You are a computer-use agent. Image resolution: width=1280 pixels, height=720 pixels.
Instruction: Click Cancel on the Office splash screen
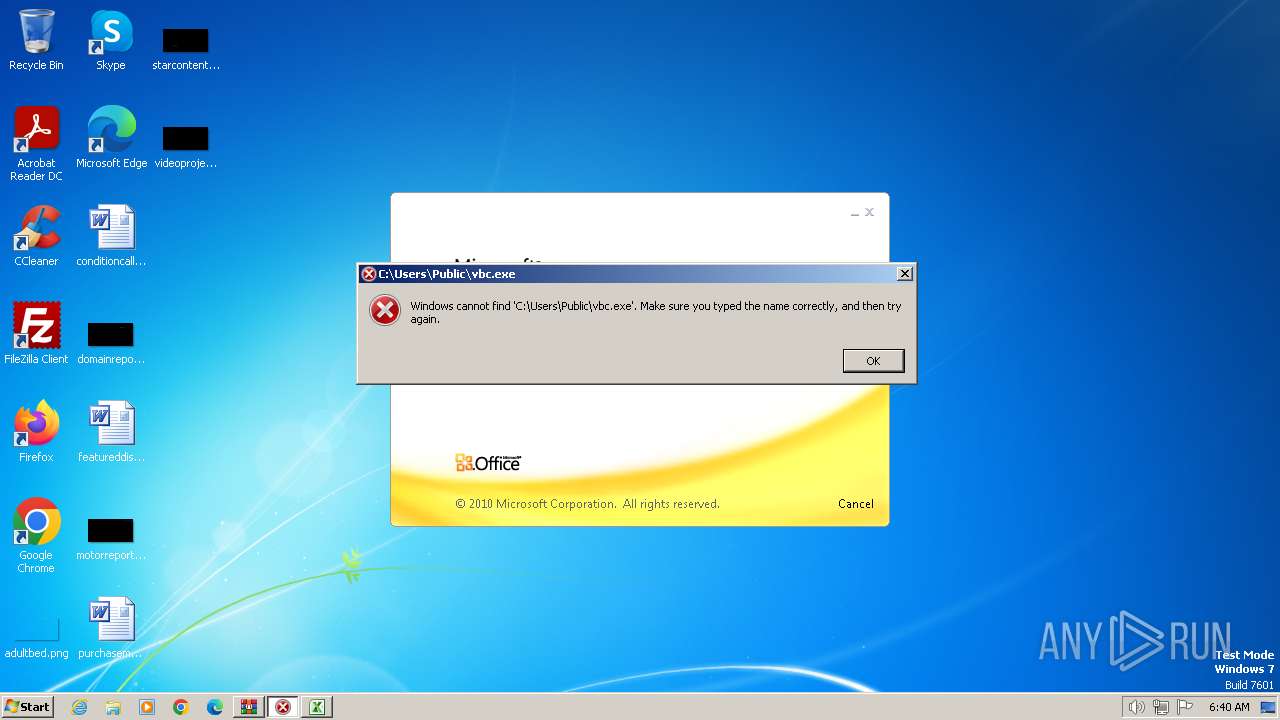tap(855, 504)
